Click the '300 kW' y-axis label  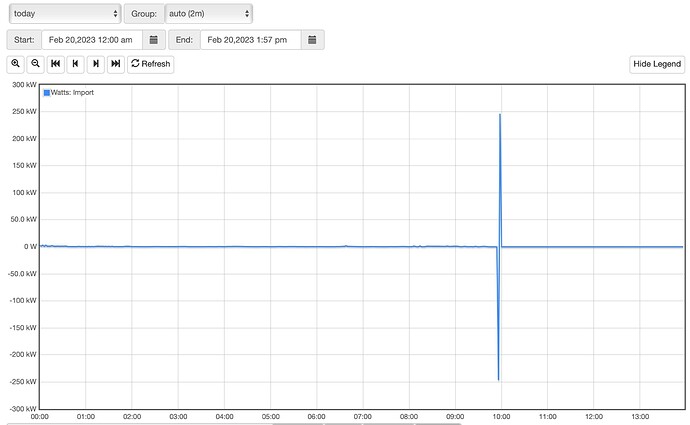point(24,84)
